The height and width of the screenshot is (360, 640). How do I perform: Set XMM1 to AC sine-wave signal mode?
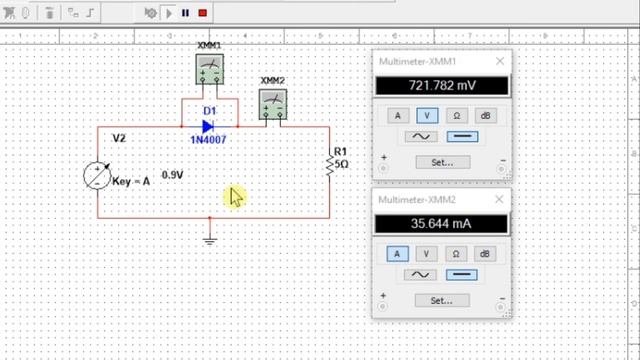pyautogui.click(x=421, y=137)
